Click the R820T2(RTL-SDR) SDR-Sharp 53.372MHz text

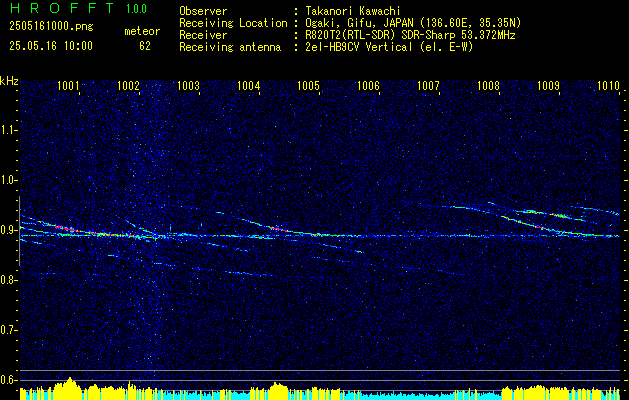[x=410, y=35]
